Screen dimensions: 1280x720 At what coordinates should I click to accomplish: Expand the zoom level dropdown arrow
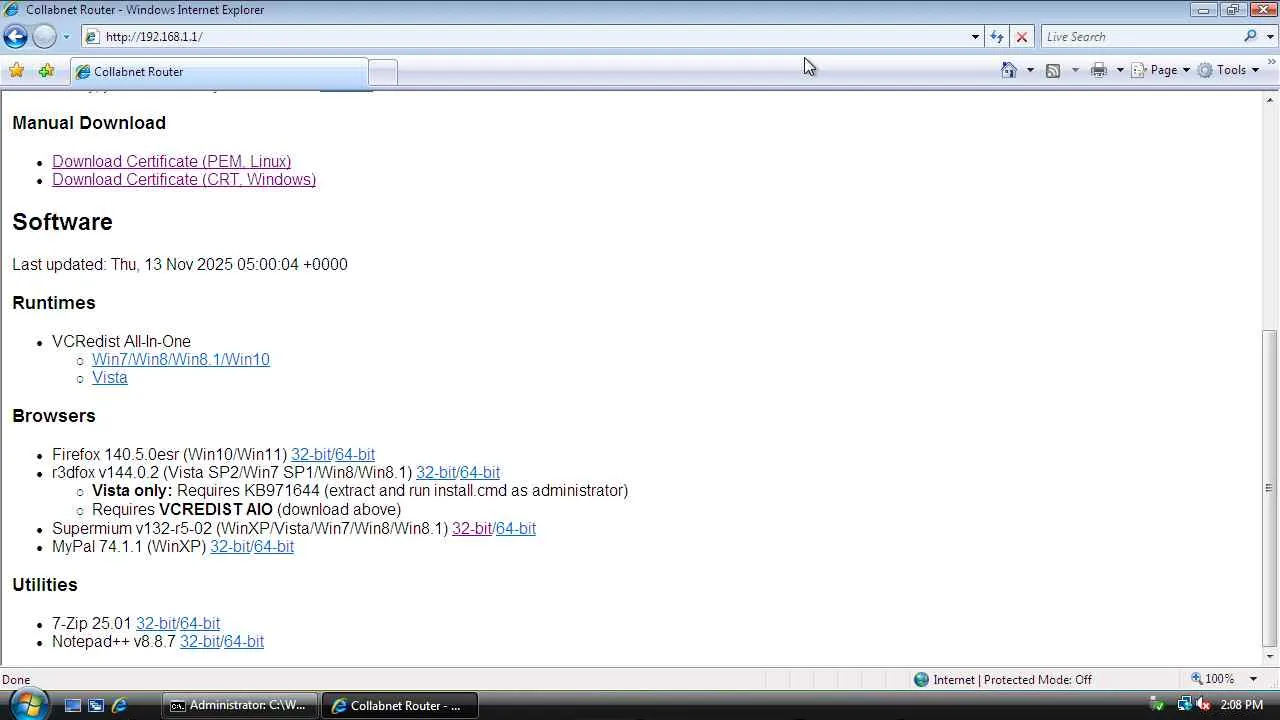click(x=1253, y=680)
